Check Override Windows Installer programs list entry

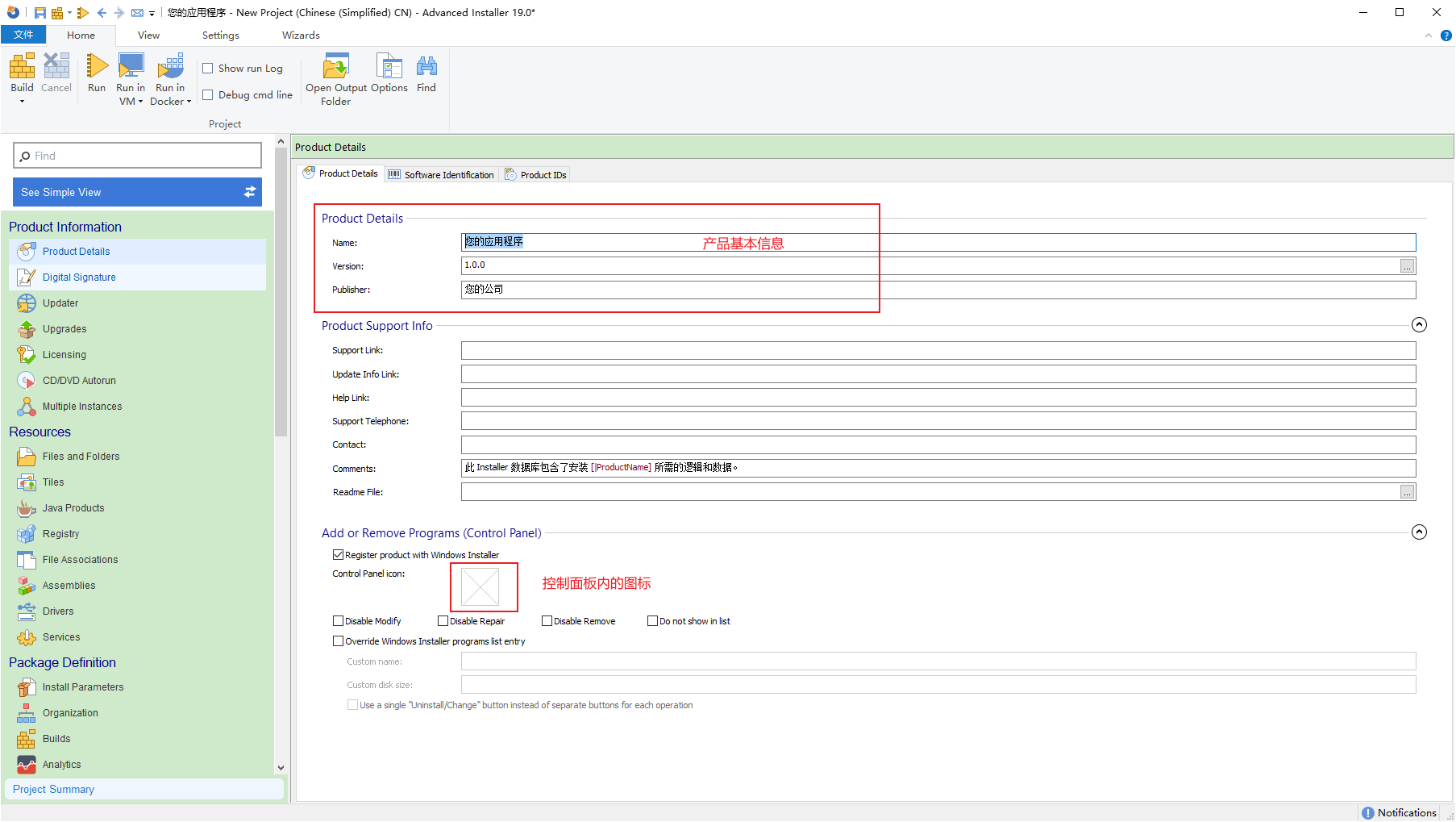(x=339, y=641)
